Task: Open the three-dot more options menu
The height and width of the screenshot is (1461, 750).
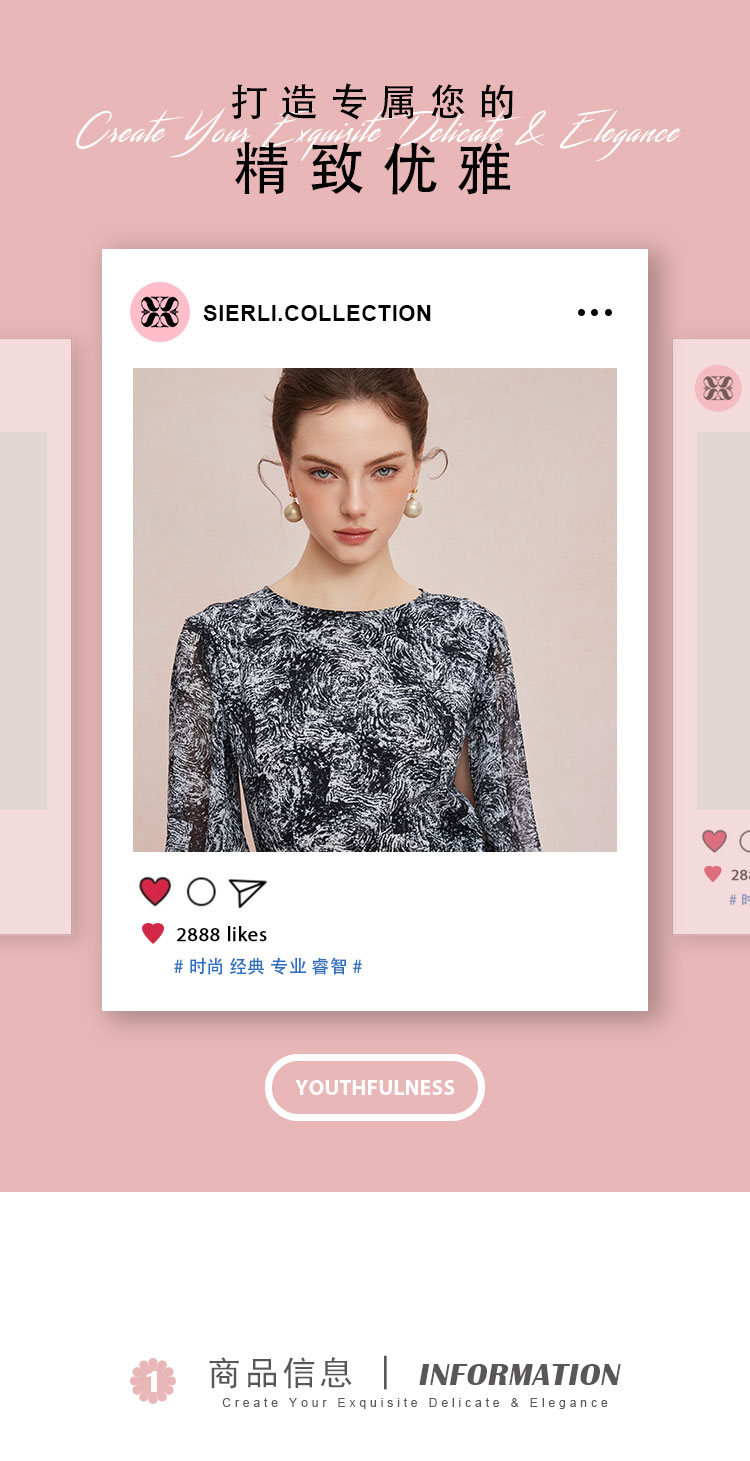Action: 595,313
